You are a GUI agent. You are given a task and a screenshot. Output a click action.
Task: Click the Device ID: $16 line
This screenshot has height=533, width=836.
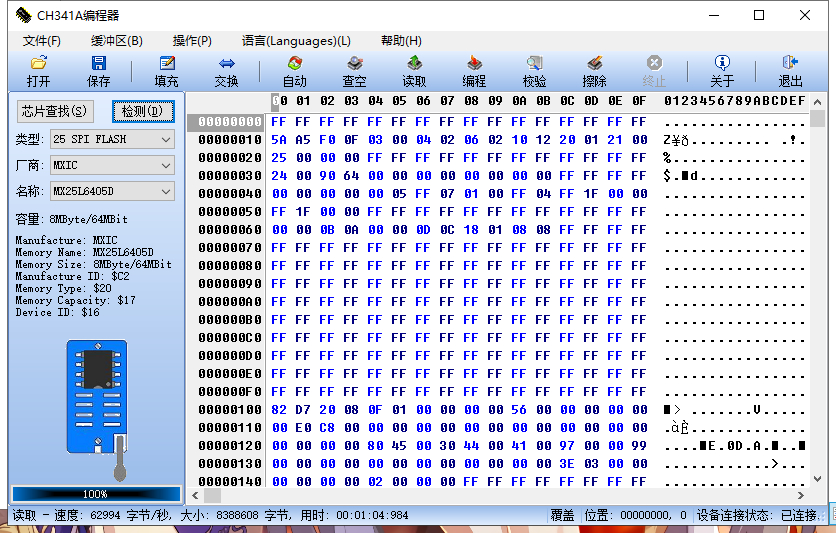pyautogui.click(x=58, y=312)
